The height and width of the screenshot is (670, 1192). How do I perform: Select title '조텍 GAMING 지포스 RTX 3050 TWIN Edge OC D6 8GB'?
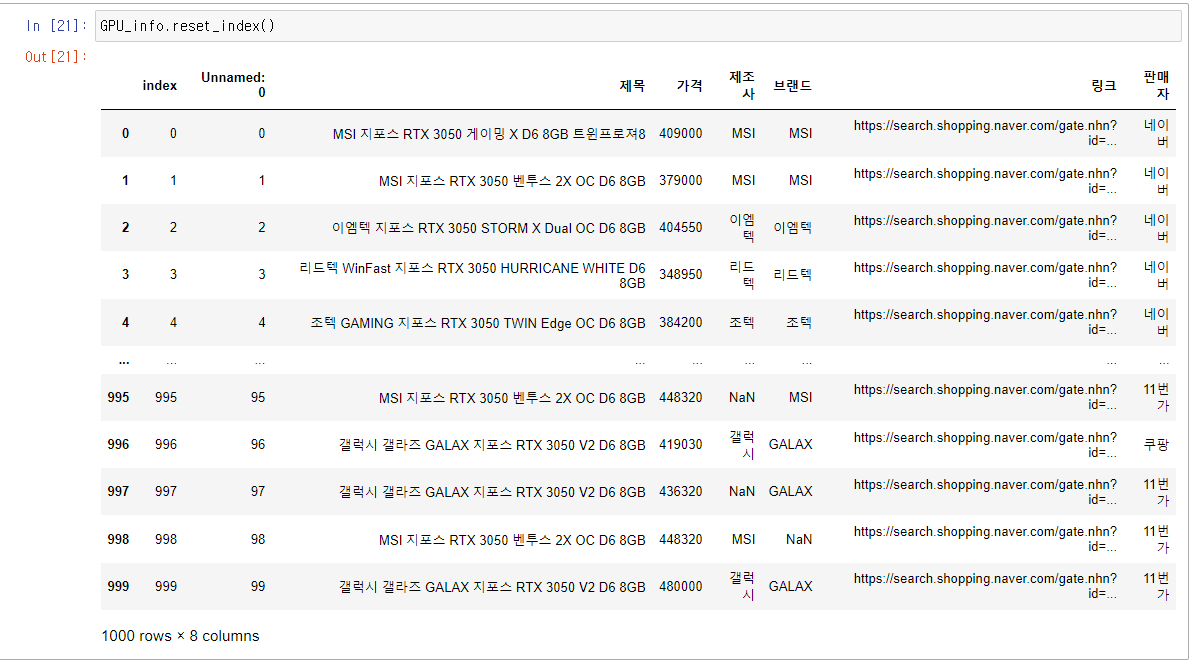pyautogui.click(x=477, y=323)
